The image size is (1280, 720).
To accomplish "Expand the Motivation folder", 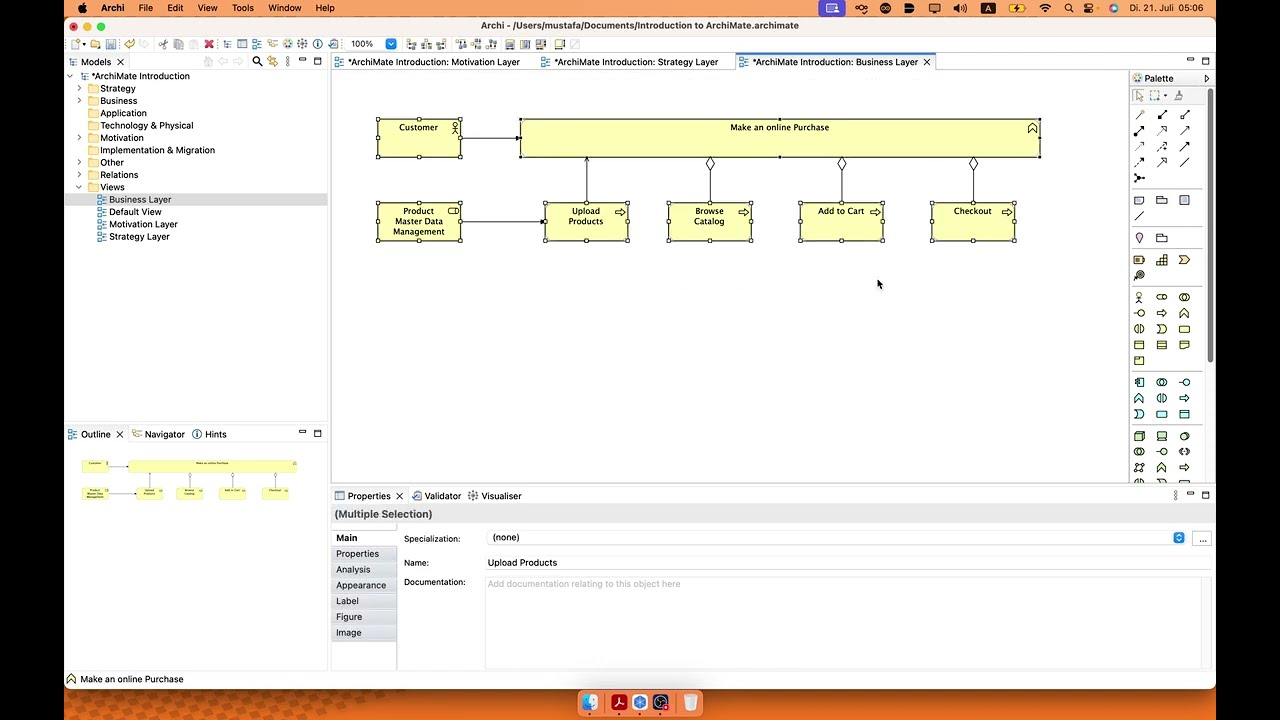I will 79,138.
